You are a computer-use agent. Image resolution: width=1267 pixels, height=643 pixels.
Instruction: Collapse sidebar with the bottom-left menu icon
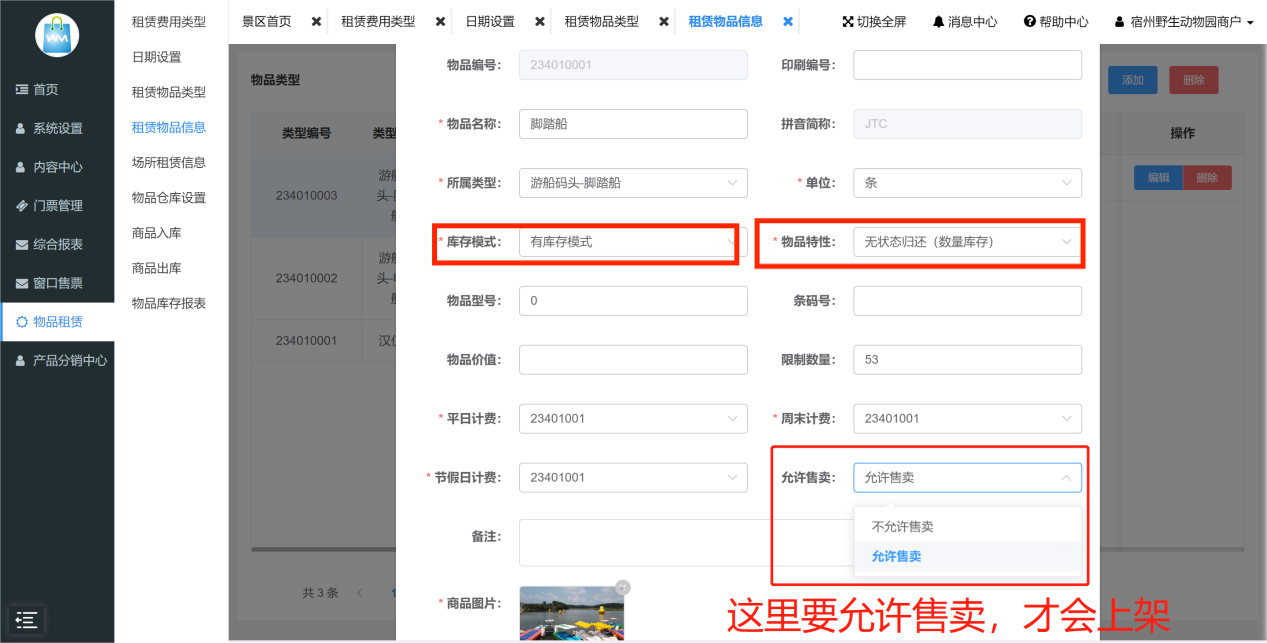[x=27, y=620]
